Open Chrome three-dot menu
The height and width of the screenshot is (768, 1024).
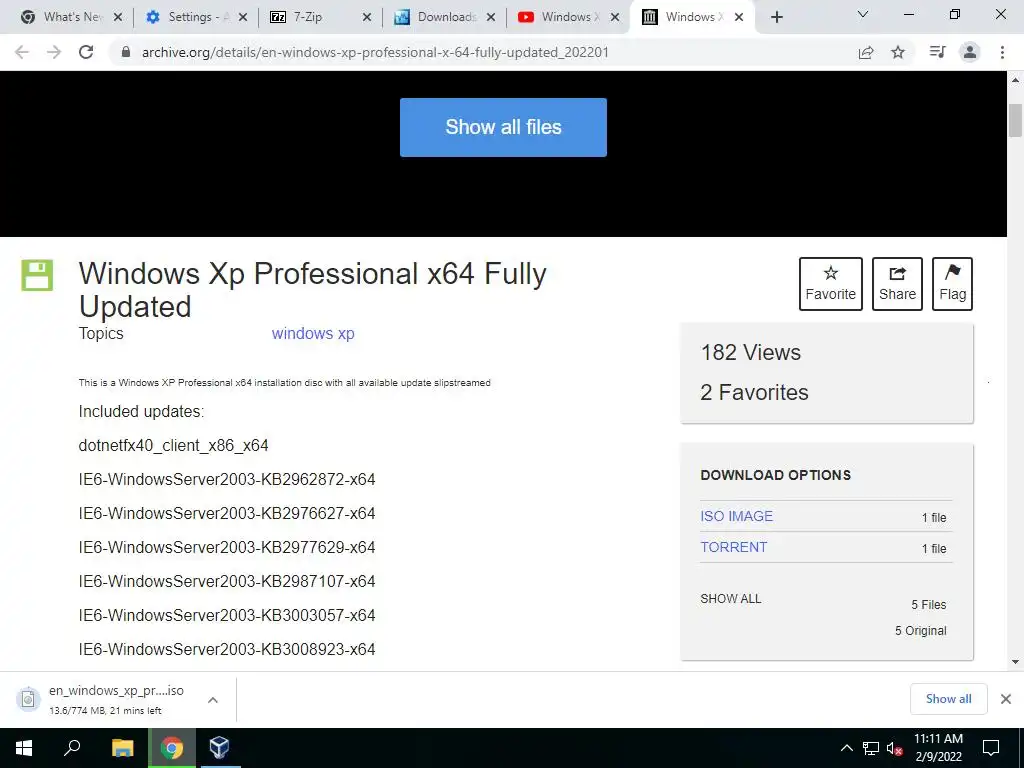click(x=1002, y=52)
